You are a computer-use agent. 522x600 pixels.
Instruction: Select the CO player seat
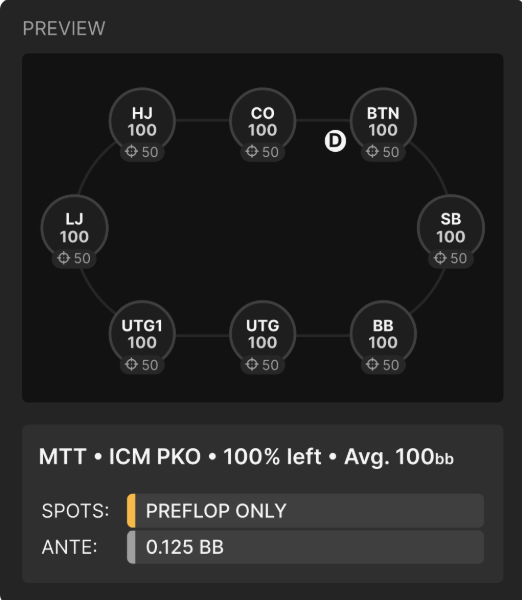(x=263, y=121)
